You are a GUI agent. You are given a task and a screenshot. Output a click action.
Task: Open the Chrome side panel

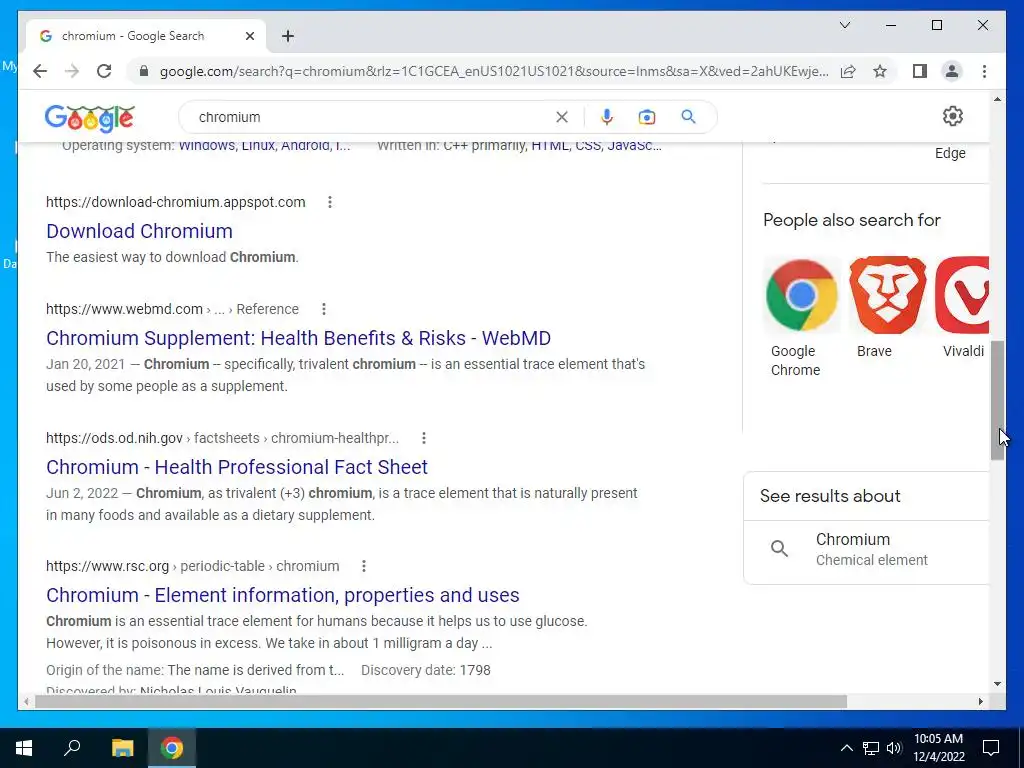920,71
